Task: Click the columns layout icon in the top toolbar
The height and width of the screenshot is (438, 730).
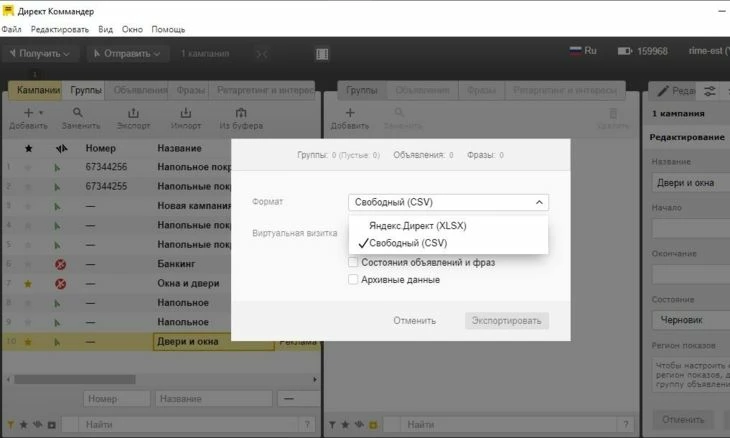Action: [322, 54]
